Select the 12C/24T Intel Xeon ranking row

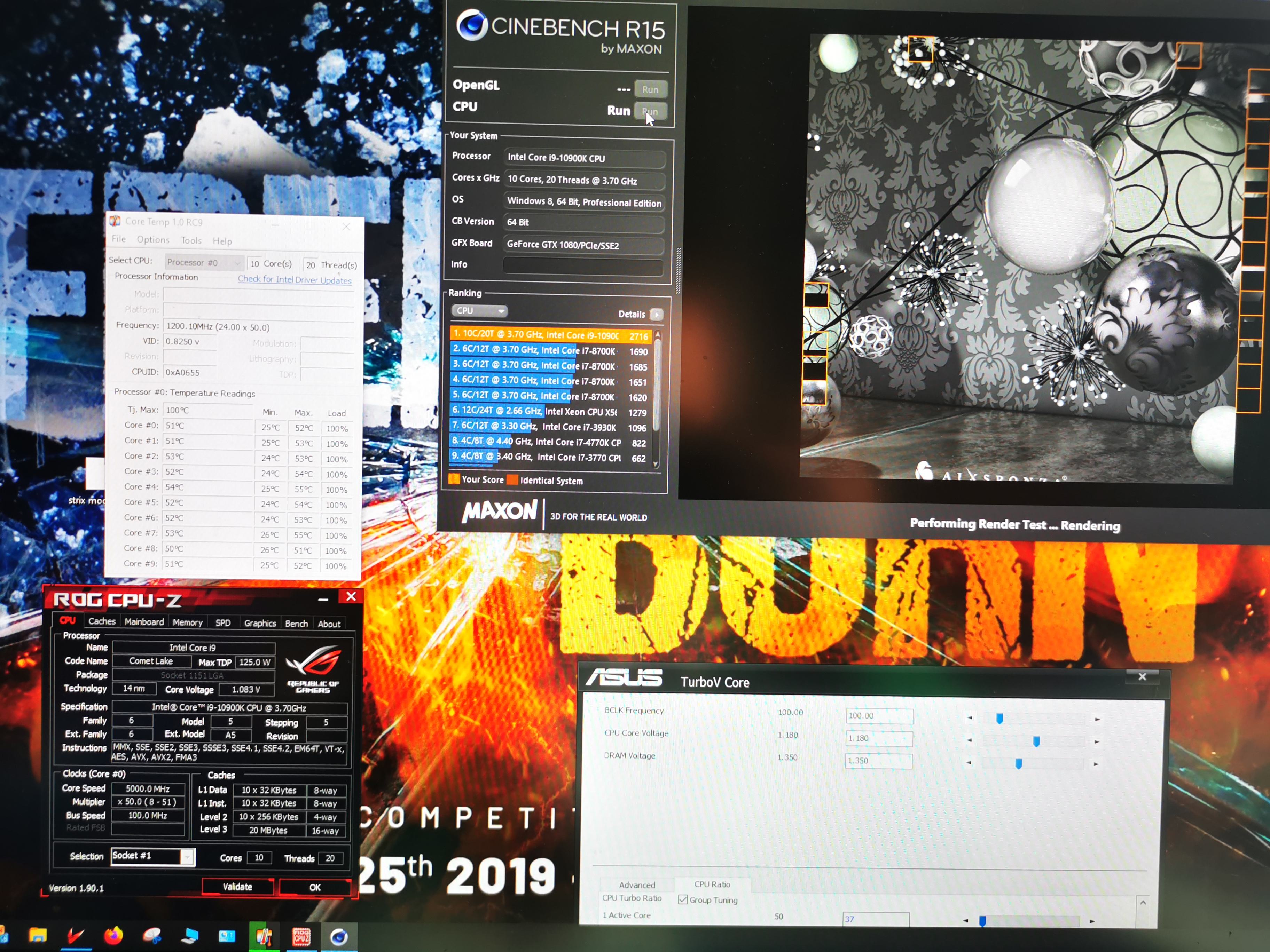click(549, 411)
